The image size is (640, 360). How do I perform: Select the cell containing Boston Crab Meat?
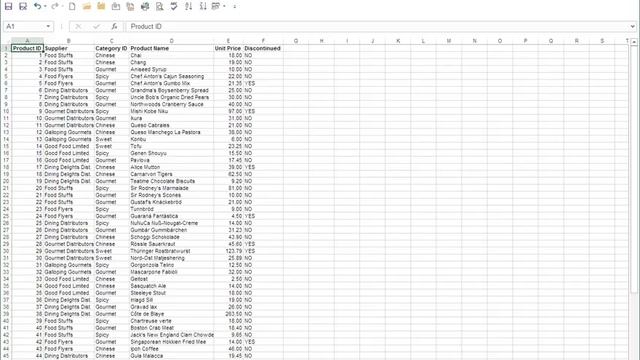[x=171, y=328]
